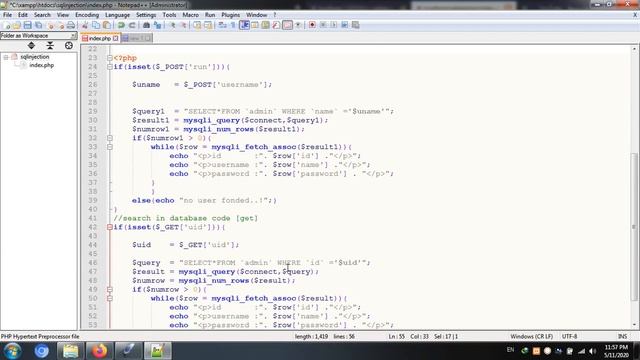Close the index.php tab
Image resolution: width=640 pixels, height=360 pixels.
[x=116, y=38]
